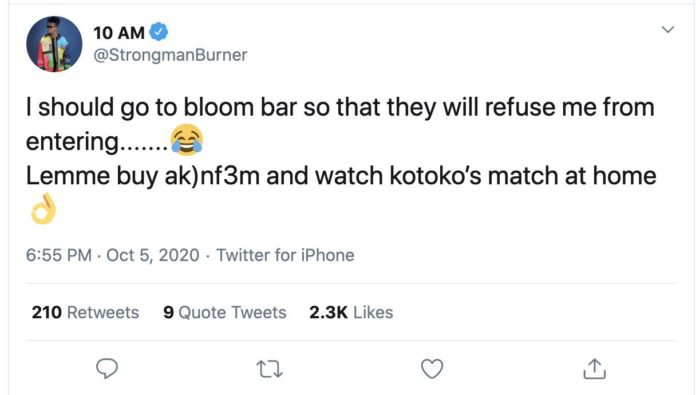This screenshot has height=395, width=696.
Task: Open the Twitter for iPhone source link
Action: click(285, 256)
